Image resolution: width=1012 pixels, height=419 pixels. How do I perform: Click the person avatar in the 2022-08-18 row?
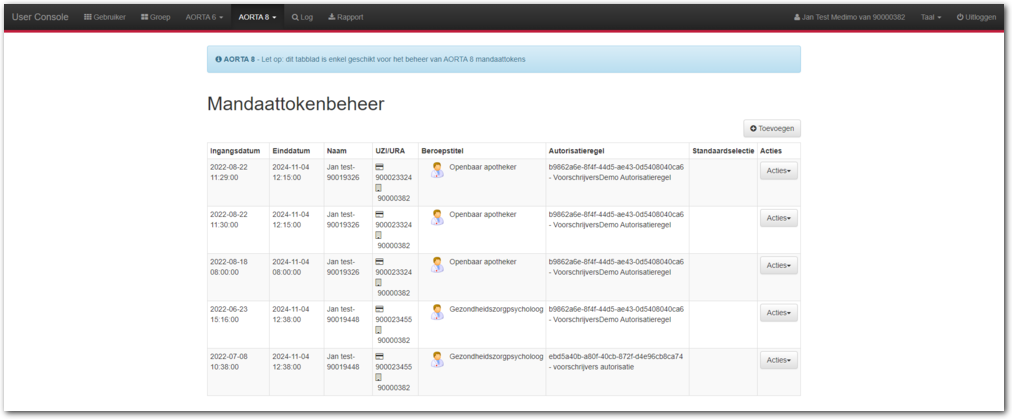pos(437,265)
